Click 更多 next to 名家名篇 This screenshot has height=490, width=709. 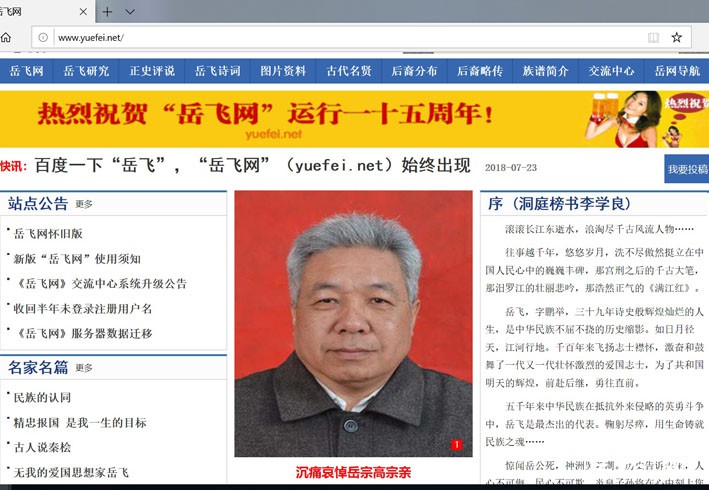point(84,368)
